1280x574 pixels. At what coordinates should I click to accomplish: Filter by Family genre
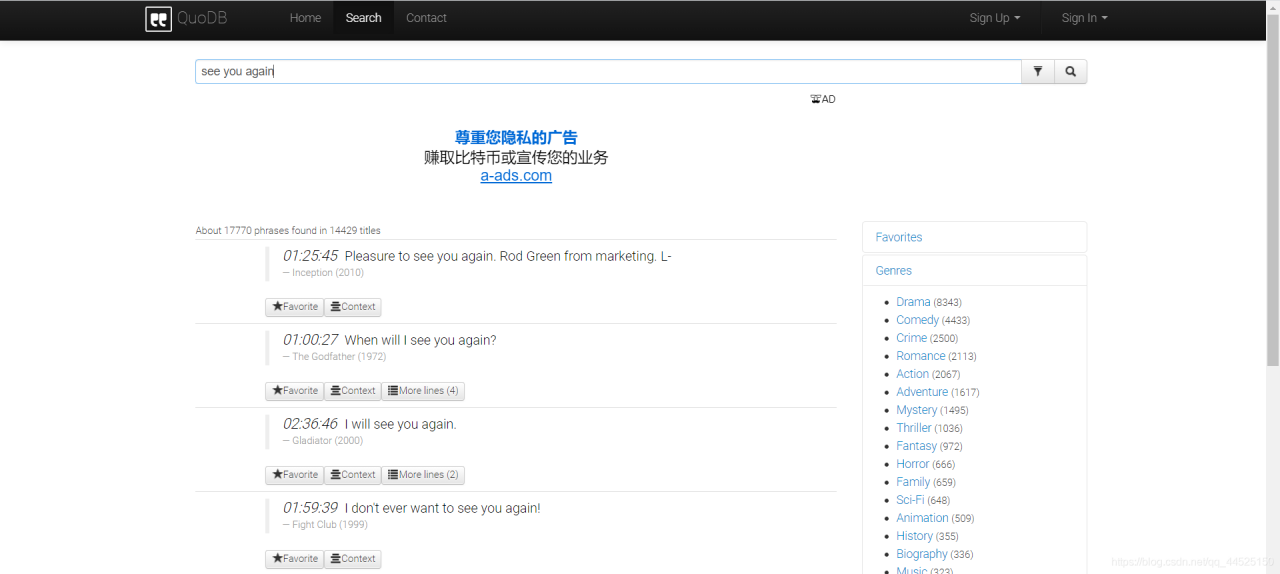point(913,482)
